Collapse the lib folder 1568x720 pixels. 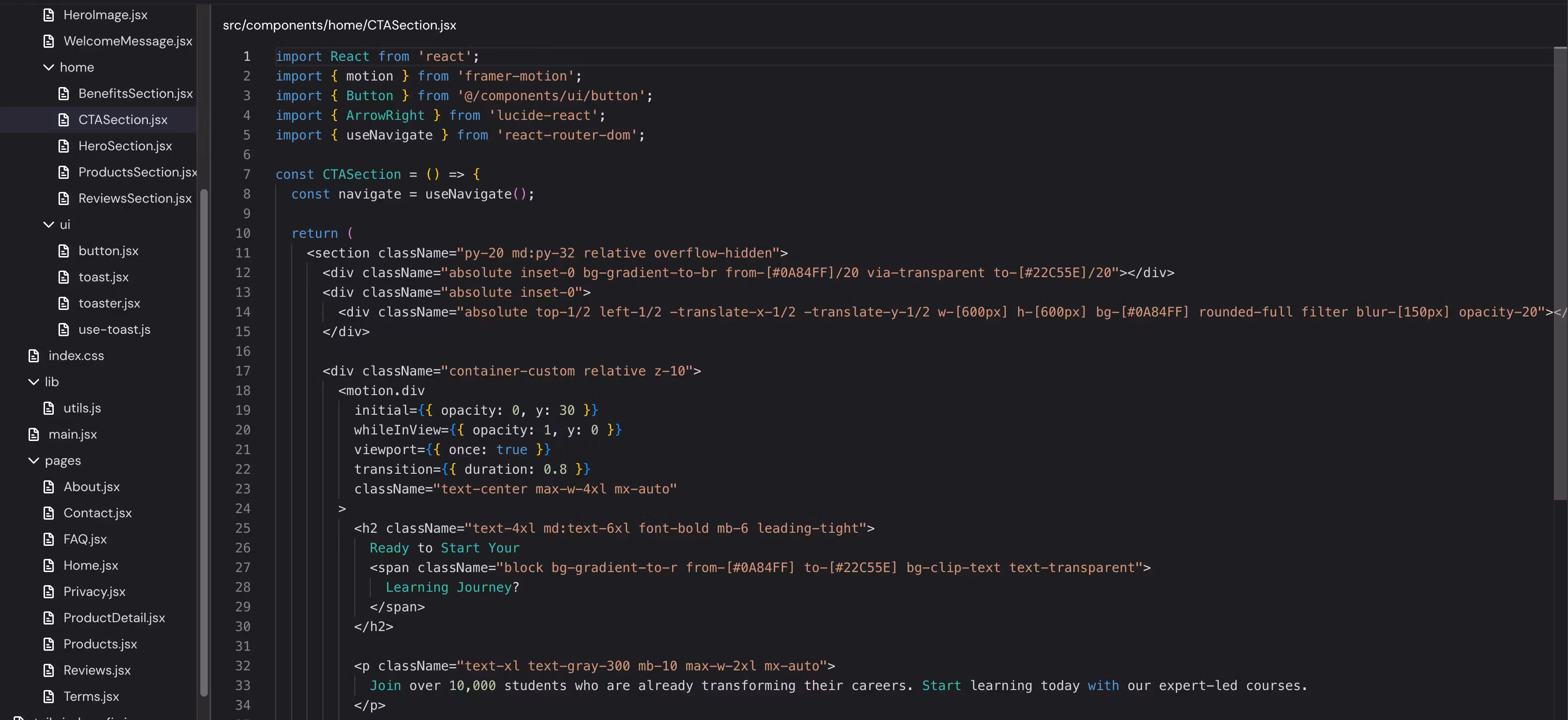click(34, 382)
